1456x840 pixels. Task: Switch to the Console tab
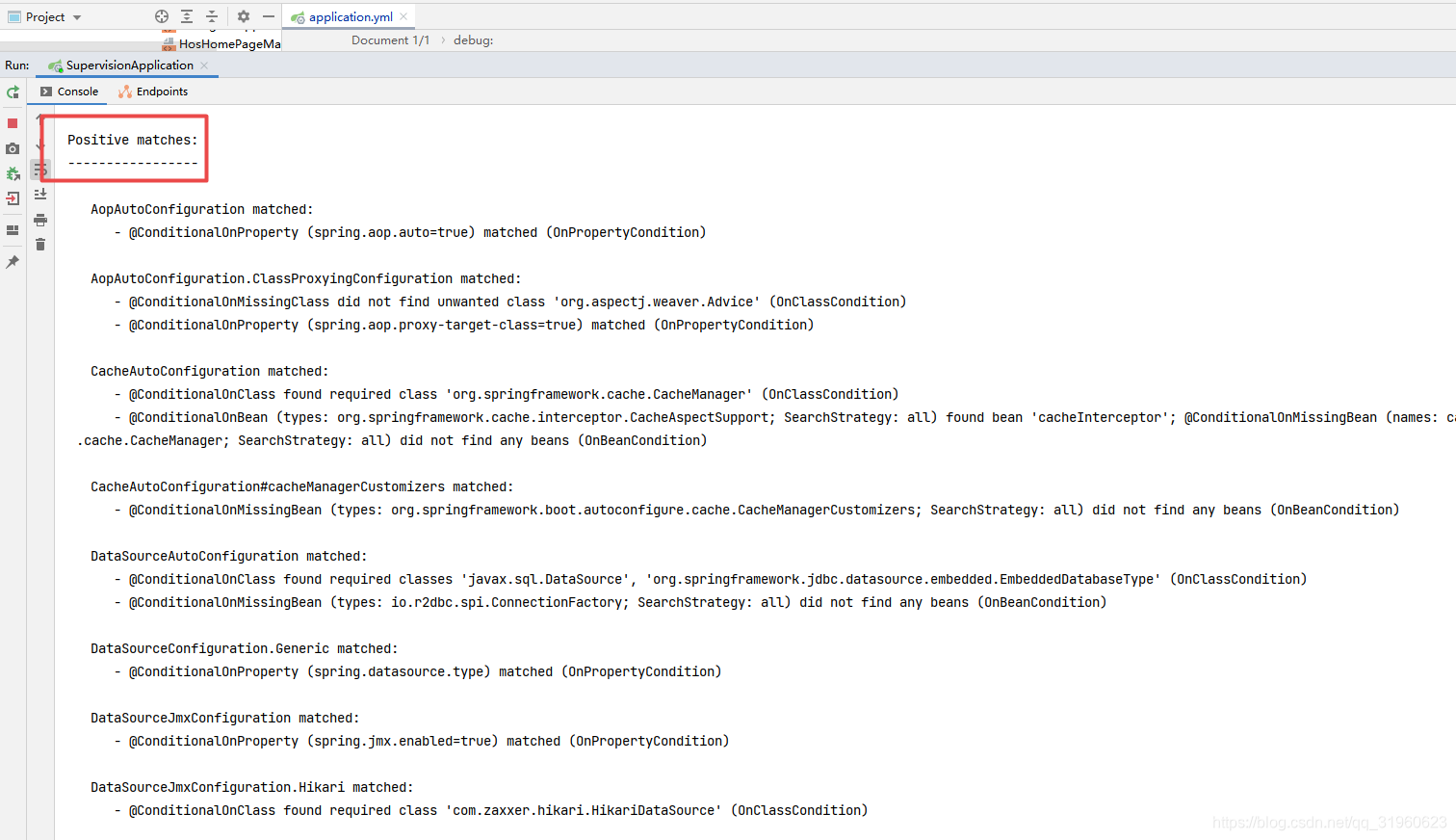pos(69,92)
